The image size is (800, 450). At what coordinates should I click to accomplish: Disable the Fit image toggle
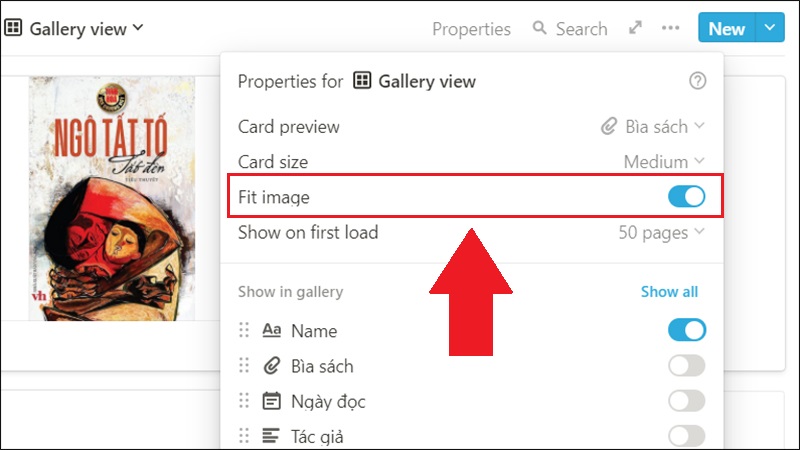[687, 197]
